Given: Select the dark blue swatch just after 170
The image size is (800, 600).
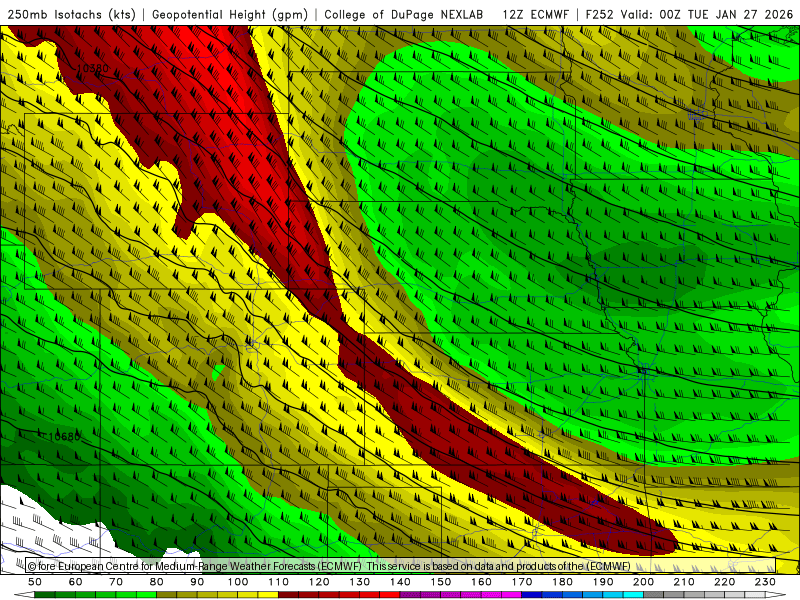Looking at the screenshot, I should point(532,595).
